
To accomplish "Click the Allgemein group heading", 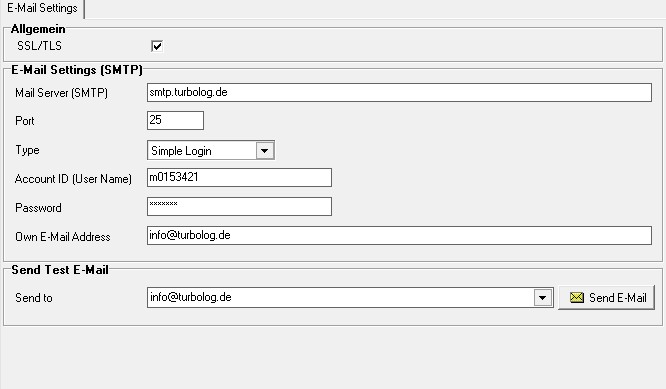I will coord(38,29).
